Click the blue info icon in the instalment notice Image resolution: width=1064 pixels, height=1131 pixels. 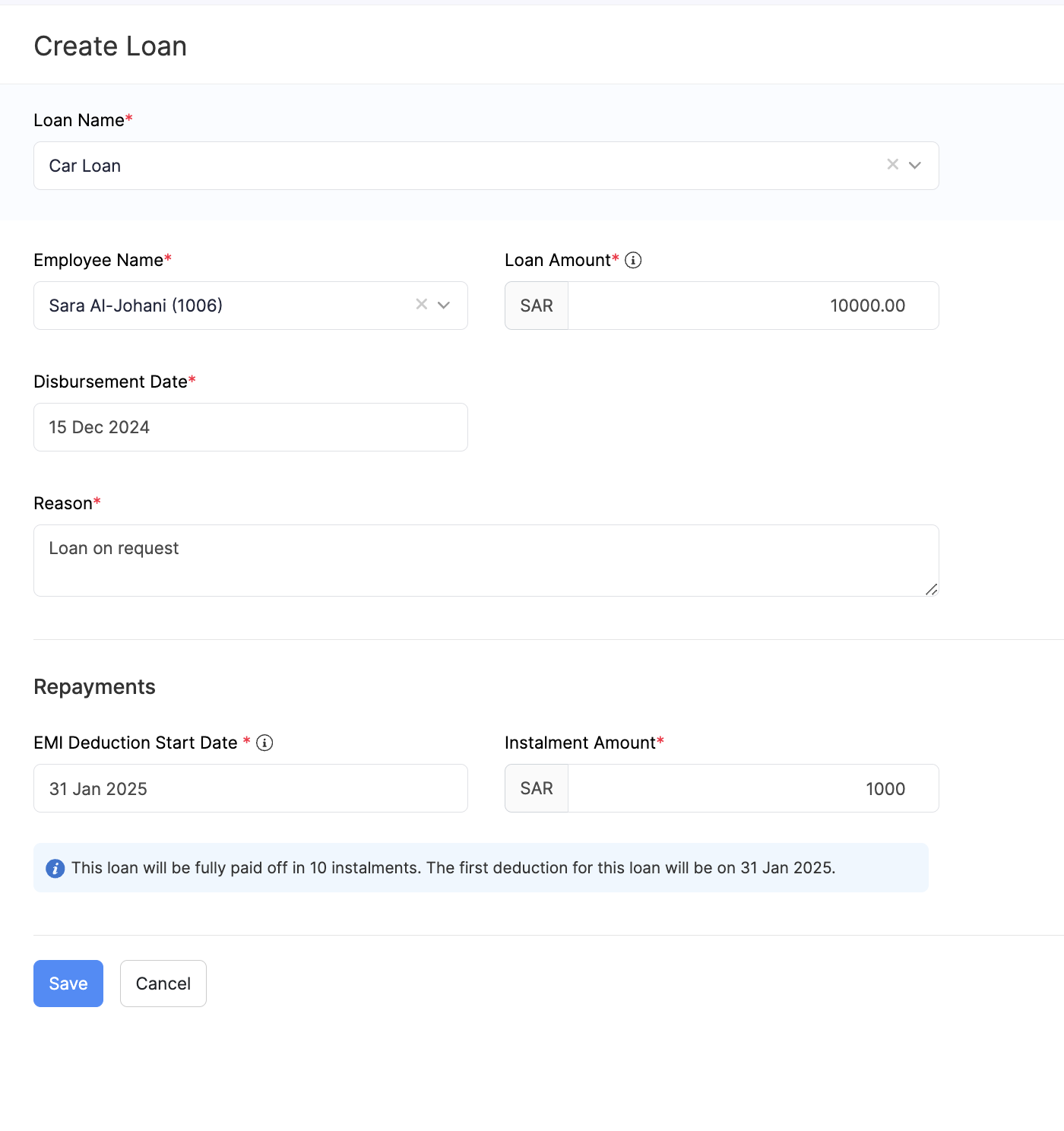pos(55,868)
